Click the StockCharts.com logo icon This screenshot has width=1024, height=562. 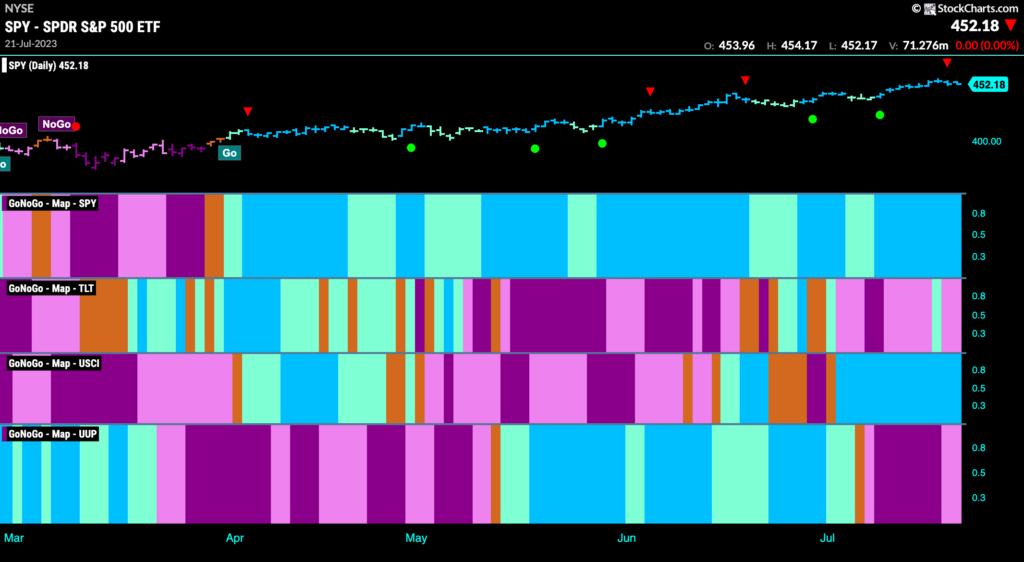931,8
